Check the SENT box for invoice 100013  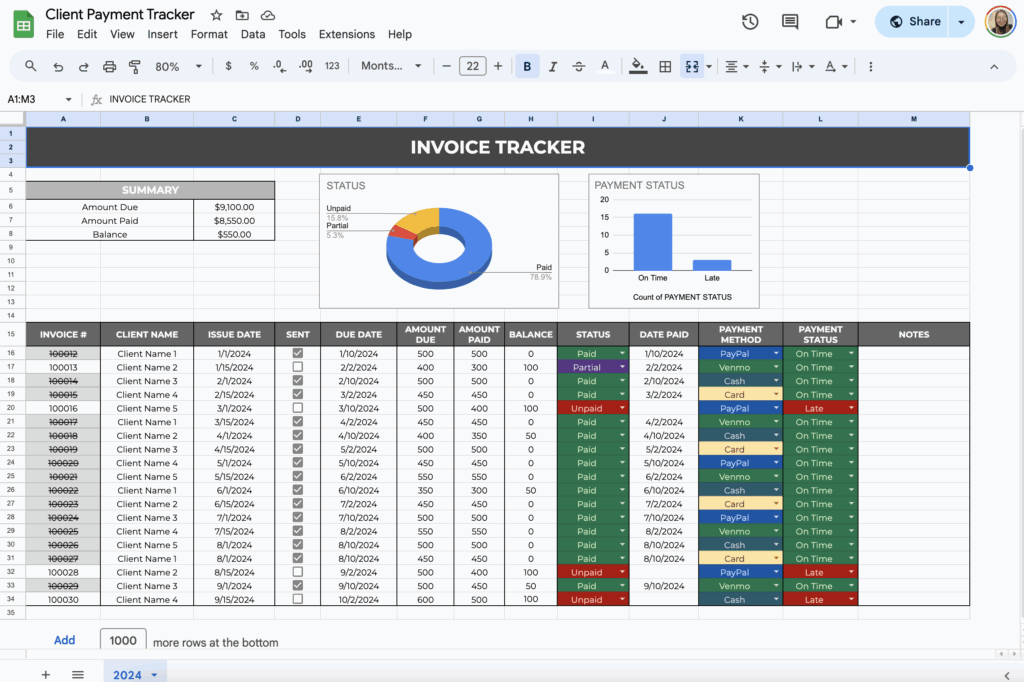click(297, 367)
